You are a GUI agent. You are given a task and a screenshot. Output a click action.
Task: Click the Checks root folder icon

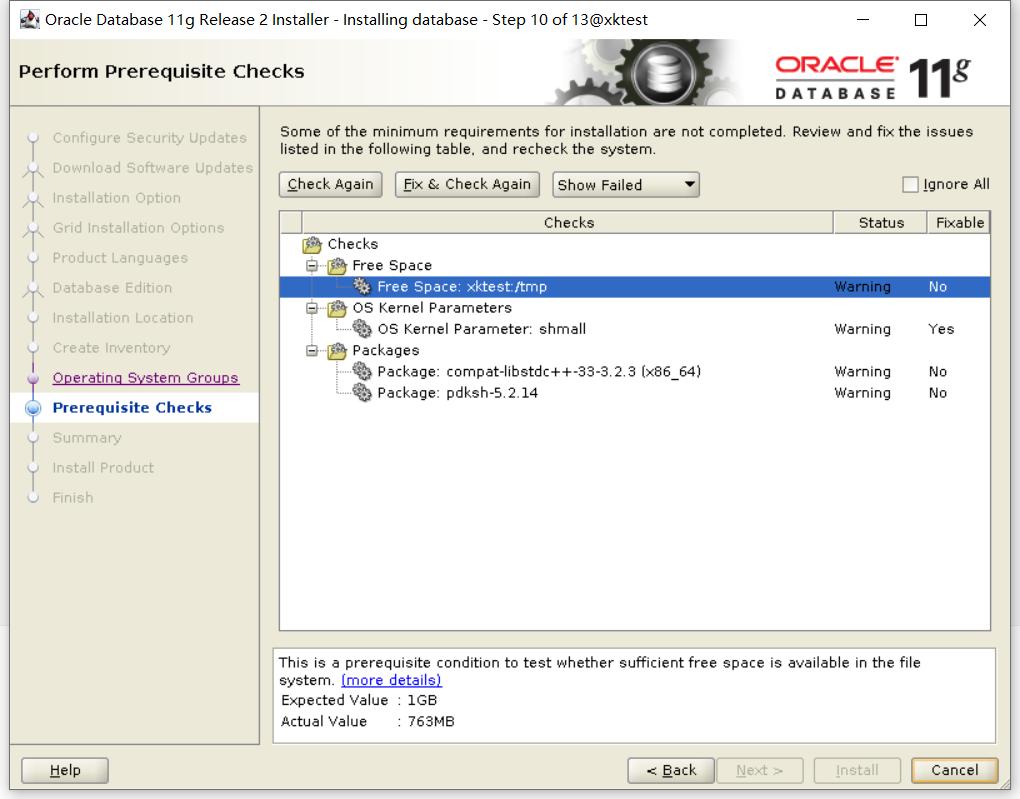coord(312,245)
